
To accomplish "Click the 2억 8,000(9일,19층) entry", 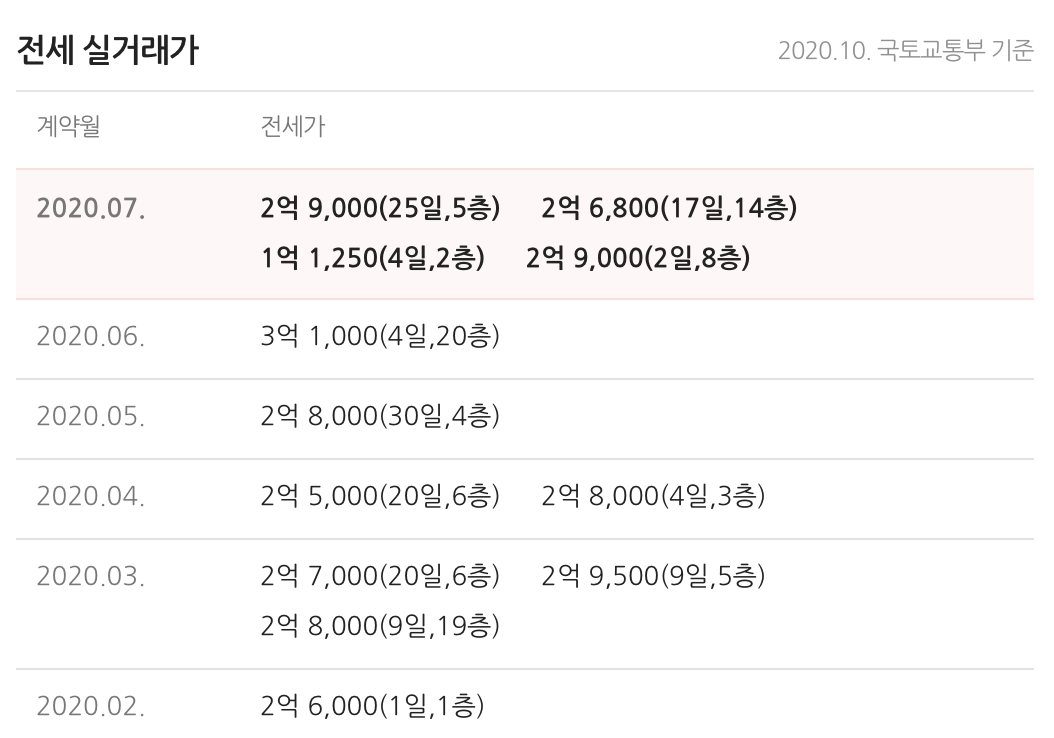I will (x=379, y=627).
